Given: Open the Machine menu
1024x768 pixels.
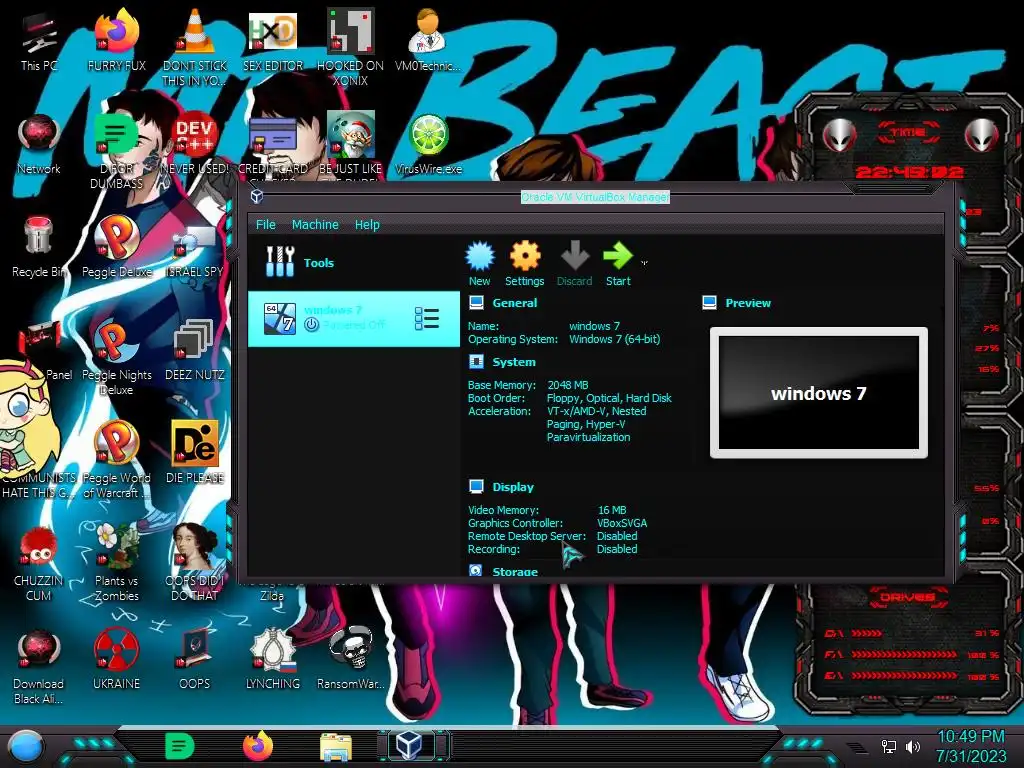Looking at the screenshot, I should [x=315, y=225].
